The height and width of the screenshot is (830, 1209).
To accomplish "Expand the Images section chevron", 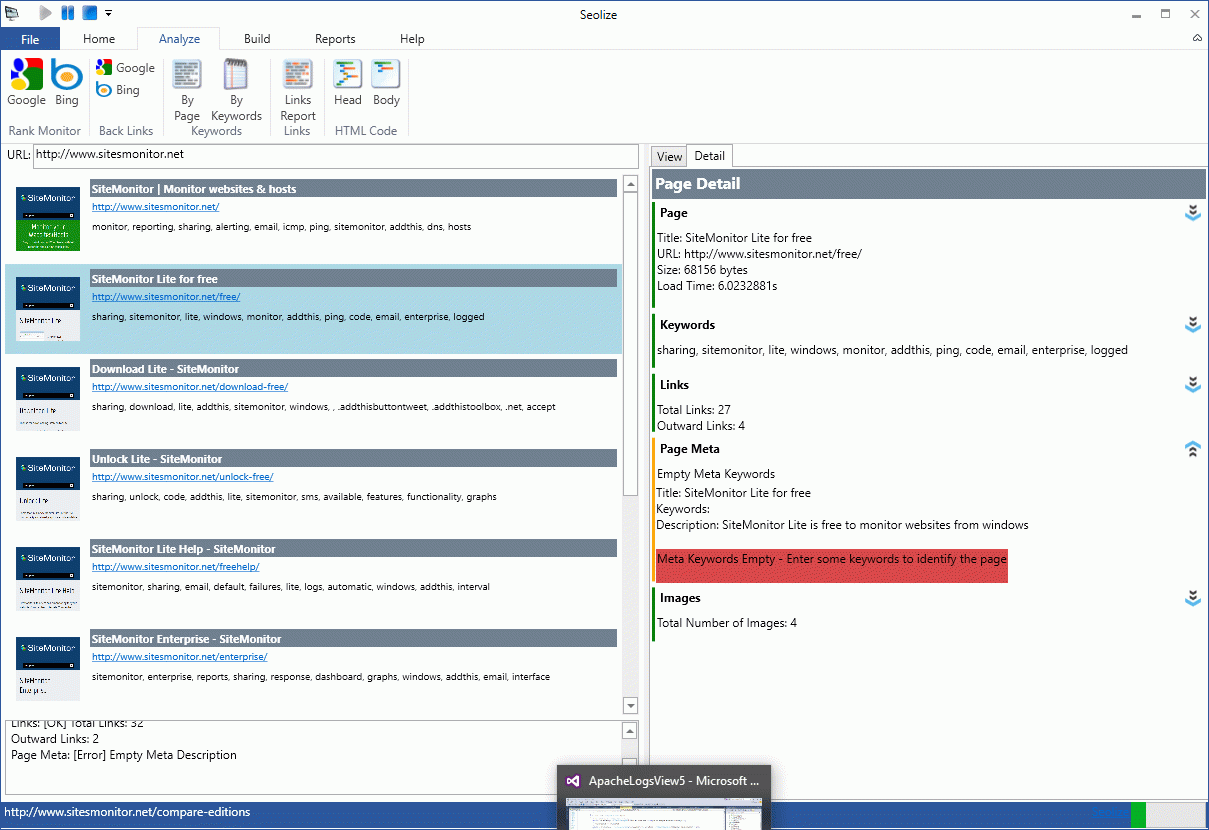I will coord(1192,598).
